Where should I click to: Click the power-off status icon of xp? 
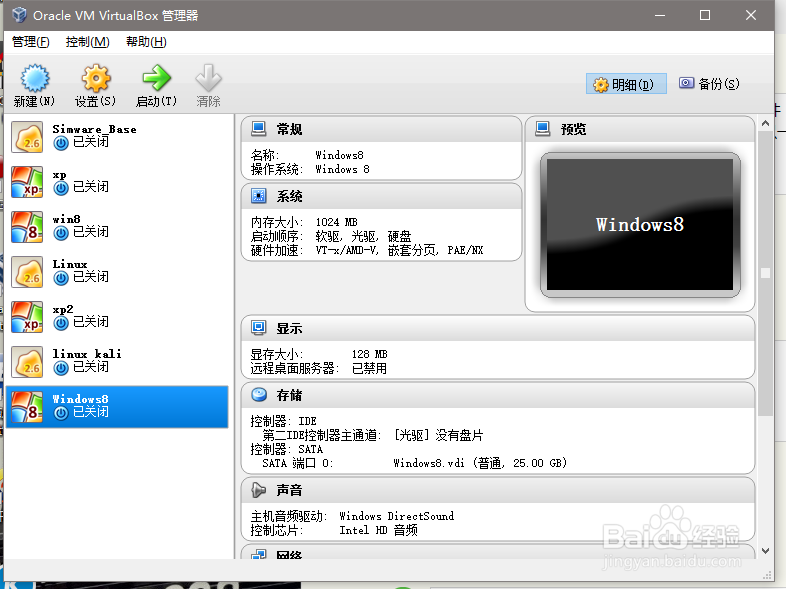point(61,188)
